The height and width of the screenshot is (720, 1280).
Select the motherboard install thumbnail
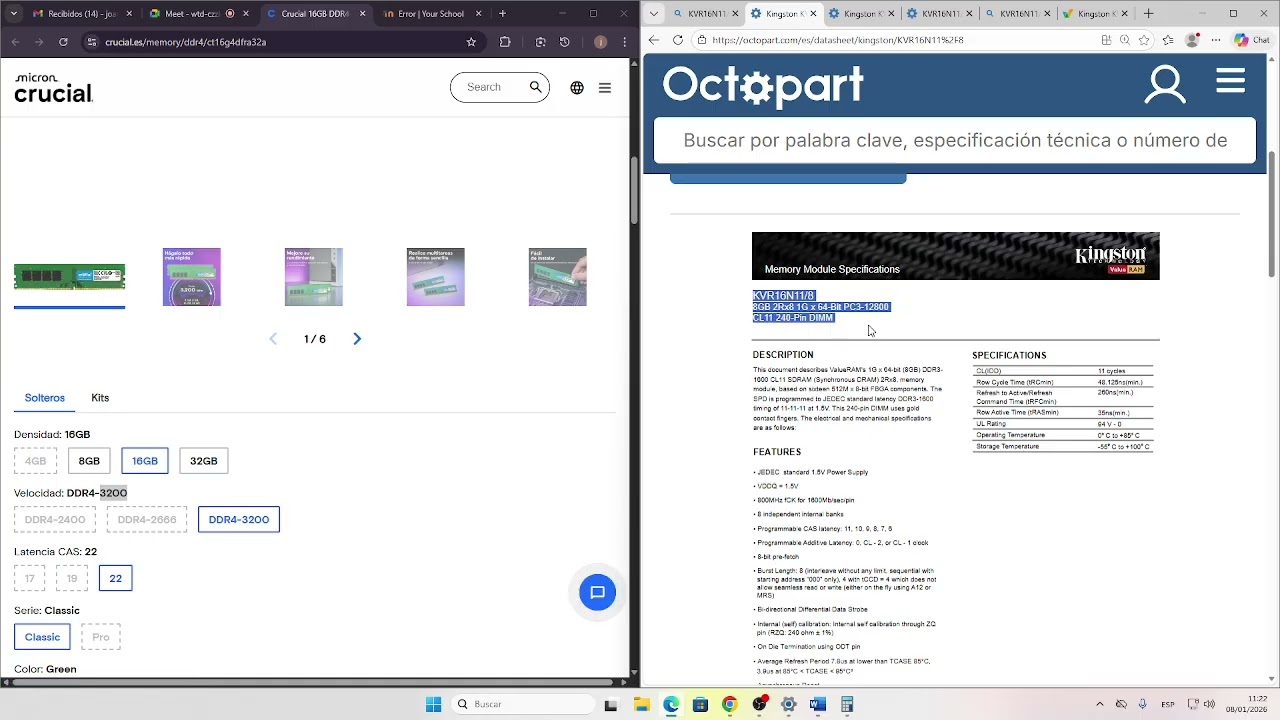(558, 277)
